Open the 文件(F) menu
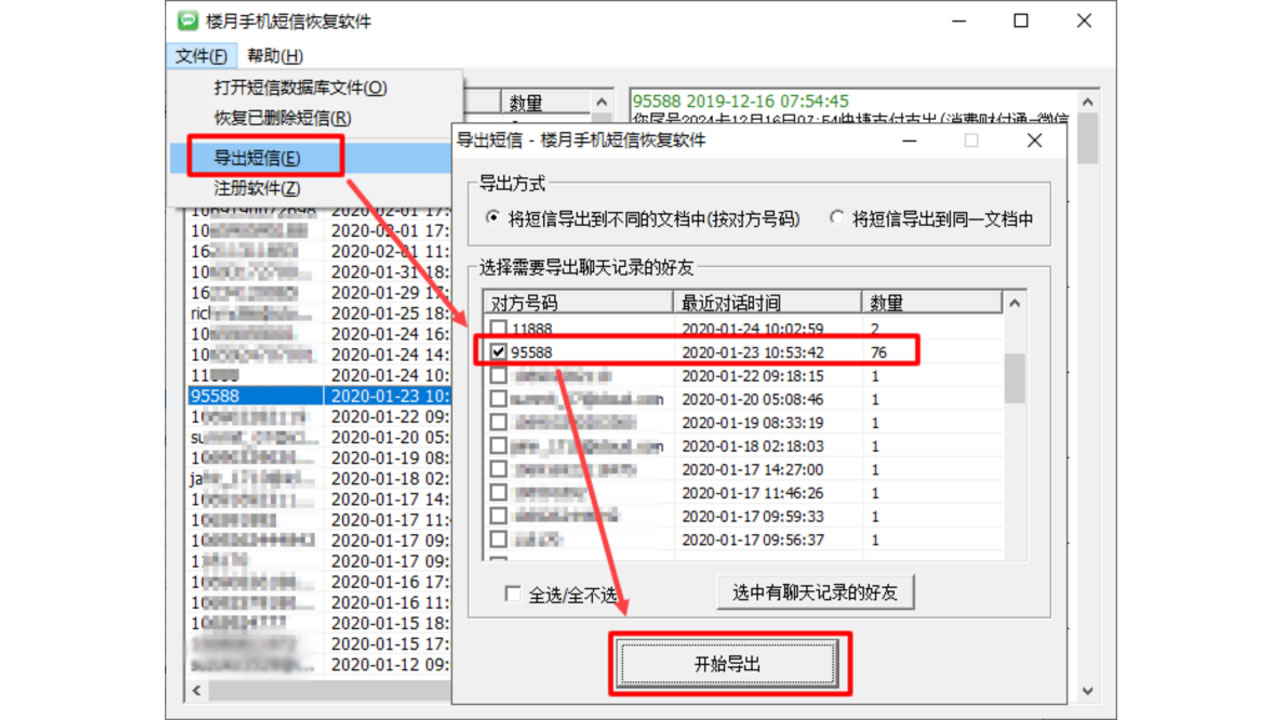This screenshot has height=720, width=1280. click(199, 56)
